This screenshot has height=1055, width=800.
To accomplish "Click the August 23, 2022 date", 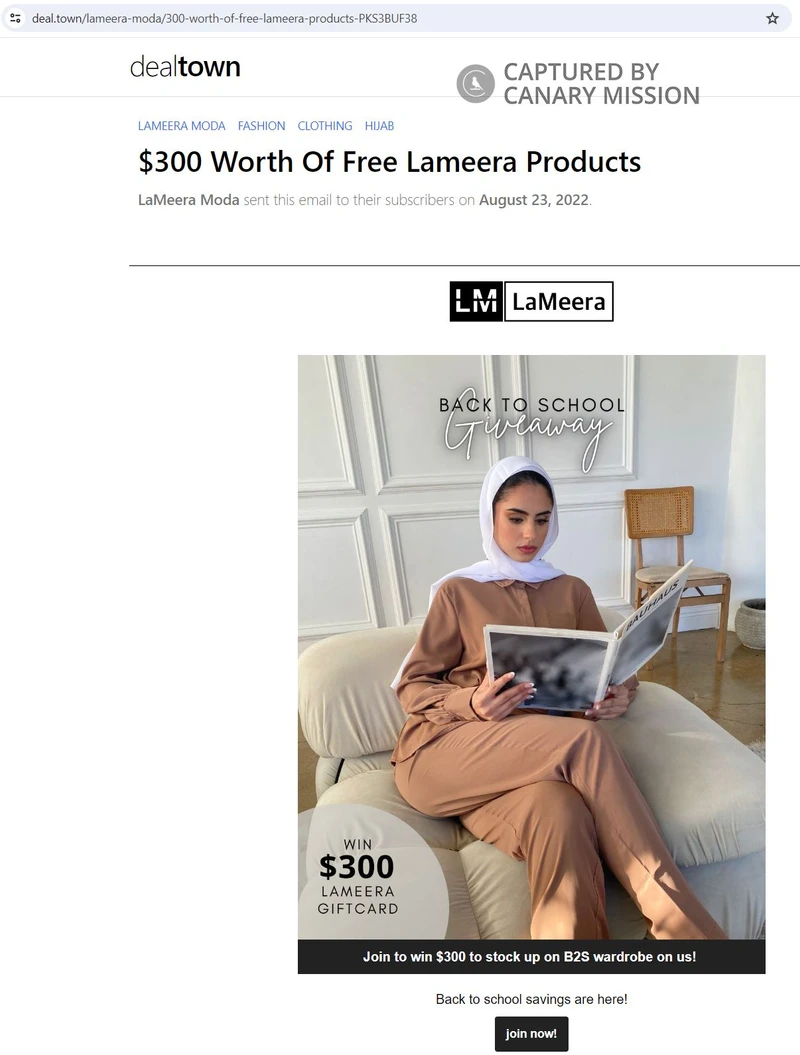I will coord(534,200).
